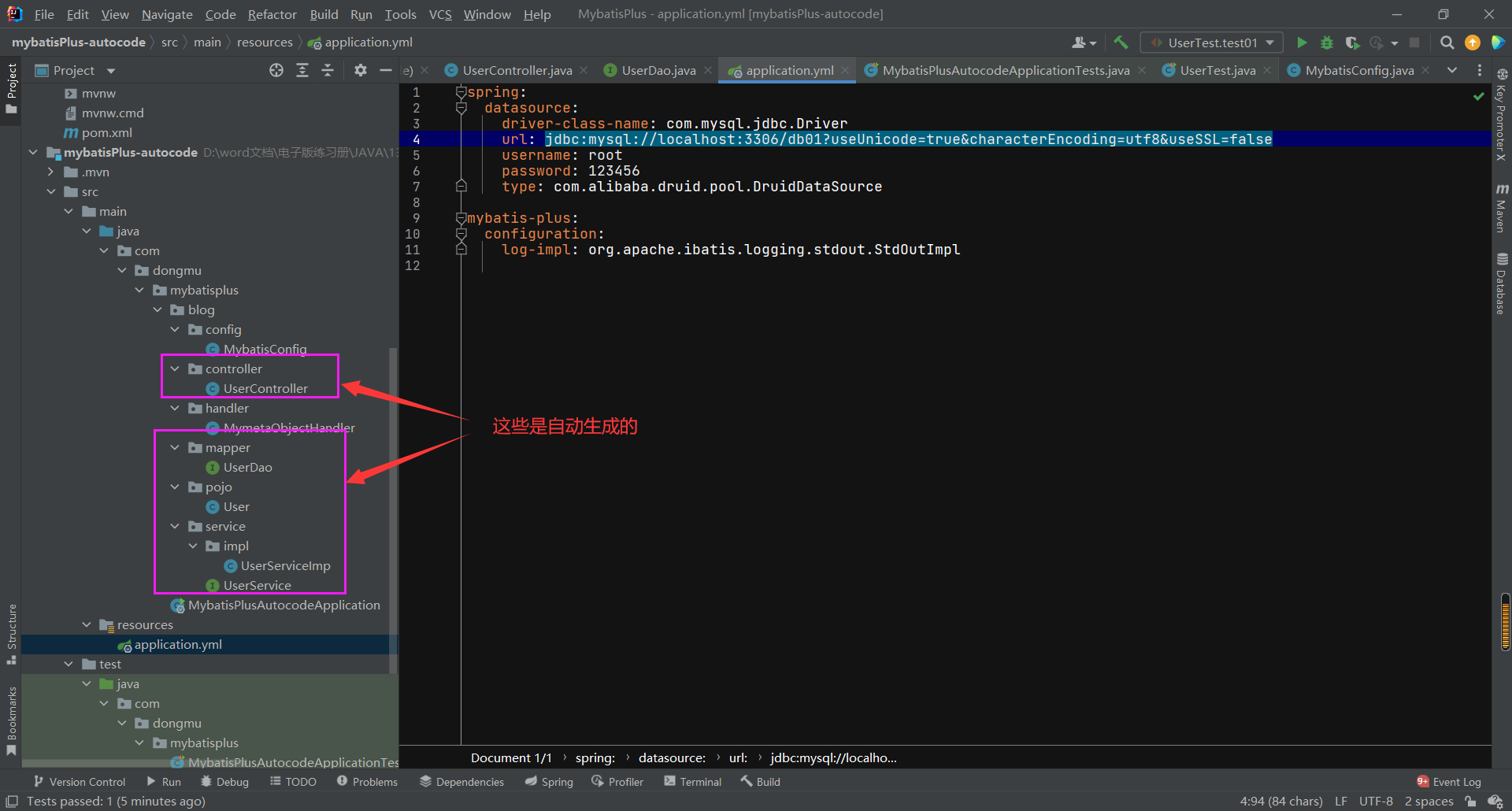The image size is (1512, 811).
Task: Start debugging with the bug icon
Action: (1327, 42)
